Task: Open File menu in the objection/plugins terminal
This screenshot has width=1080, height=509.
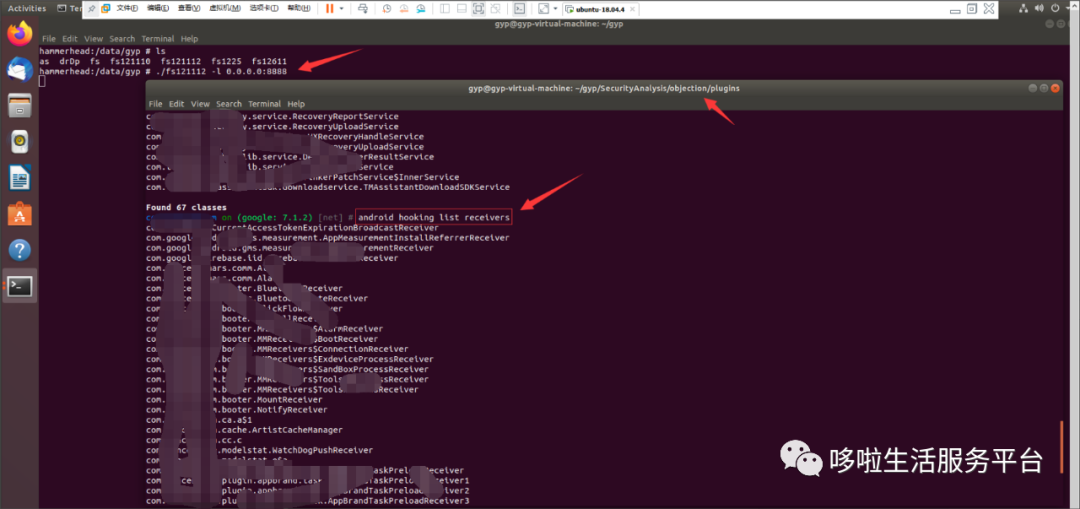Action: [155, 104]
